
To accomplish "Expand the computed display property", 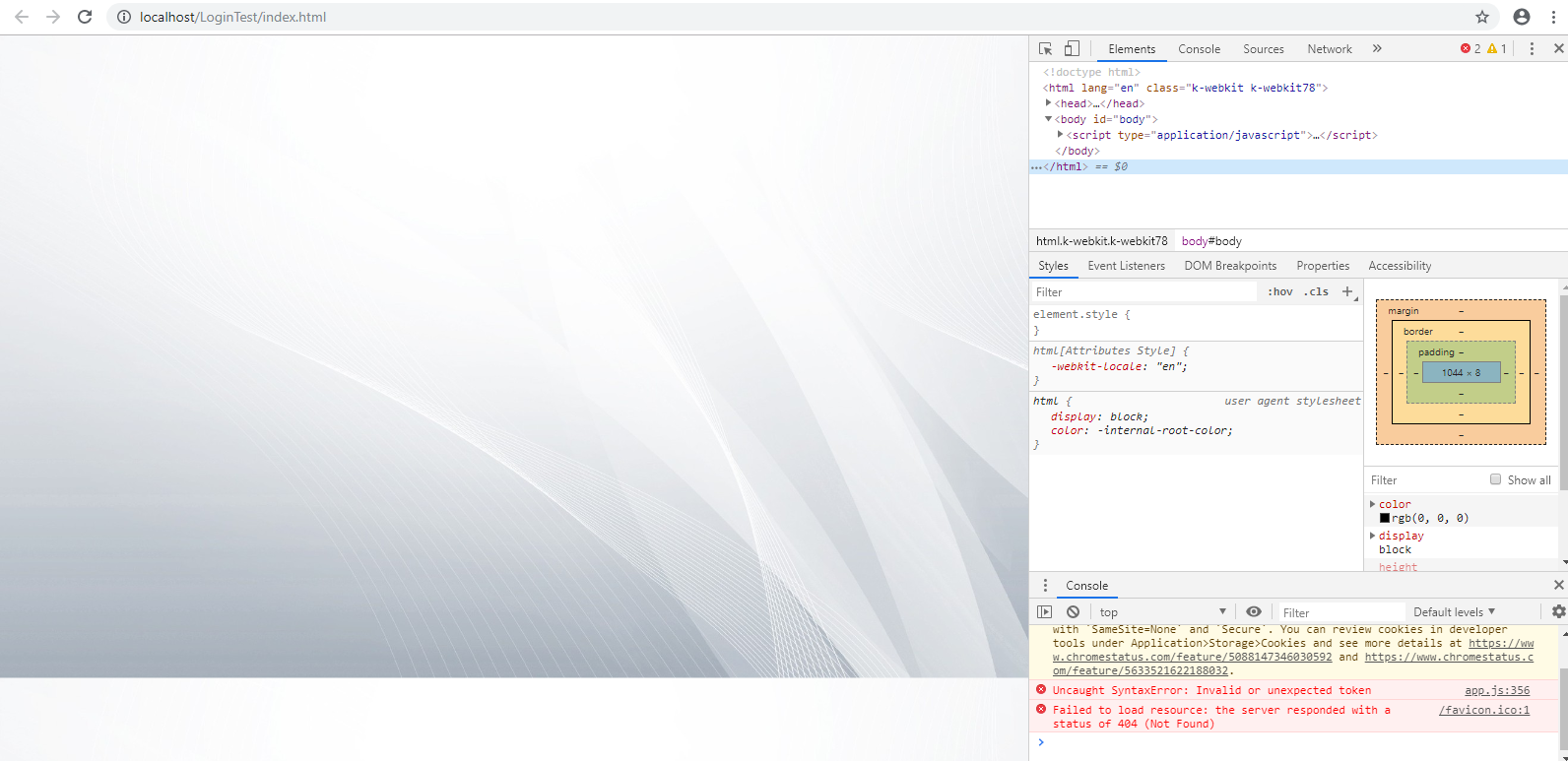I will 1373,536.
